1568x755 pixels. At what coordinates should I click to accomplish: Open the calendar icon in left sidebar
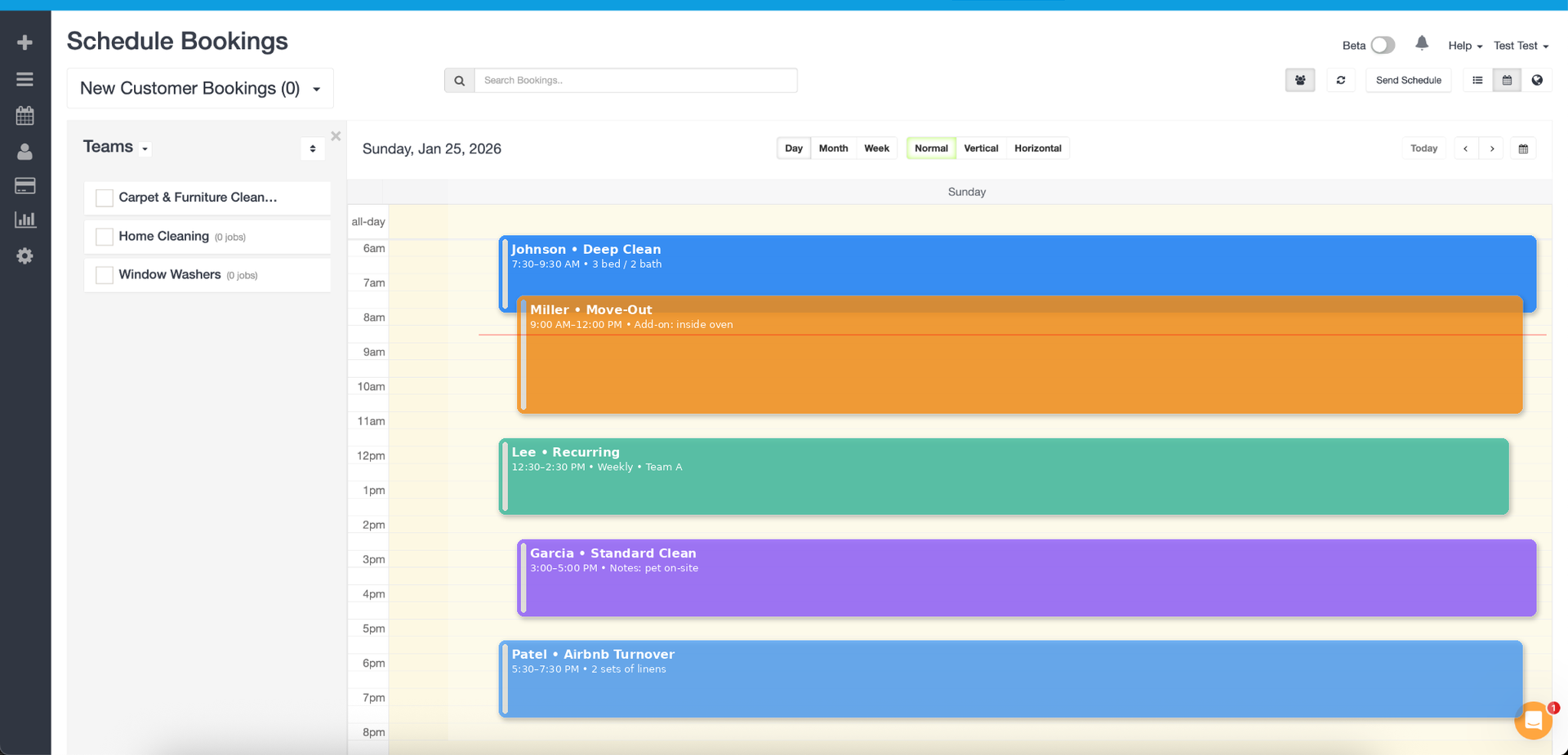(x=24, y=116)
